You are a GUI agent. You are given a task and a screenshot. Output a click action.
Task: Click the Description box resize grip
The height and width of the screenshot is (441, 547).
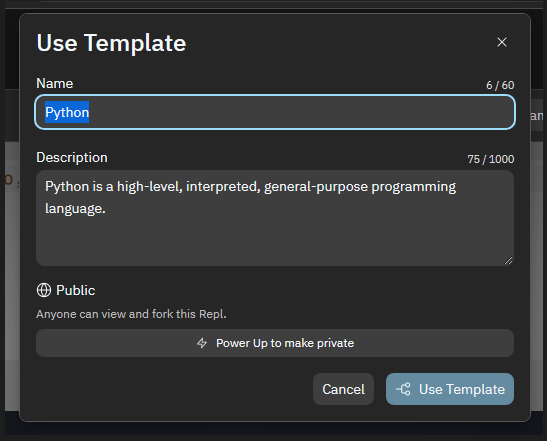coord(508,260)
